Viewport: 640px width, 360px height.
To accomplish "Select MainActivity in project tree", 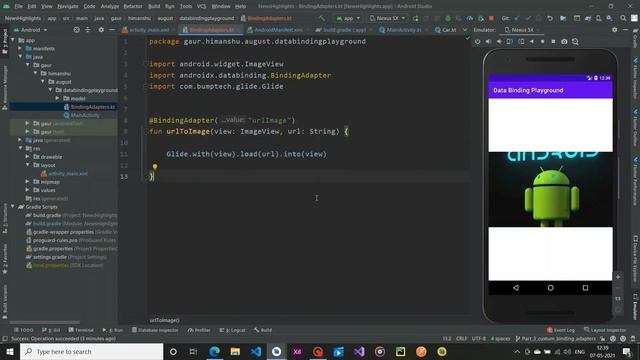I will point(82,115).
